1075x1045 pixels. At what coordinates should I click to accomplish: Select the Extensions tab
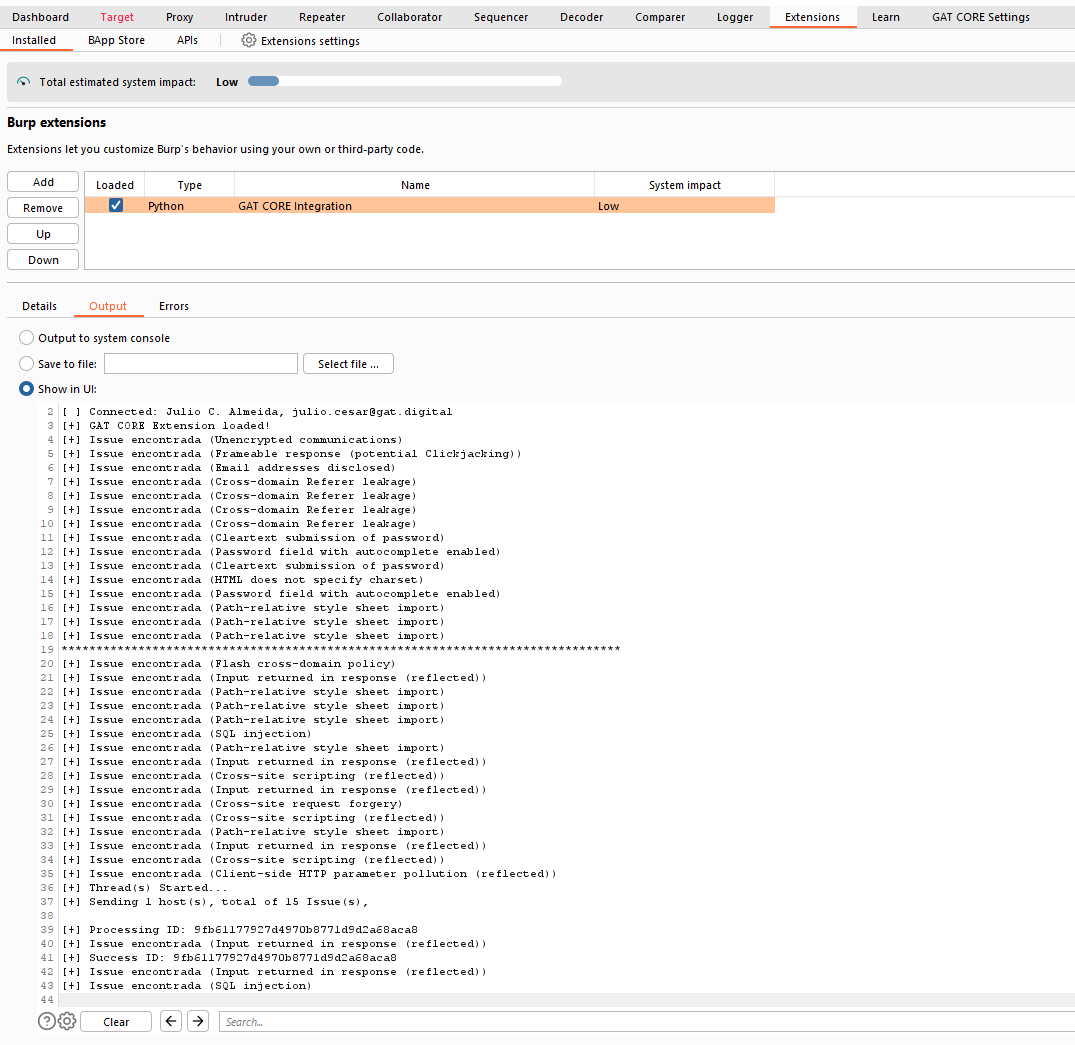click(x=812, y=17)
